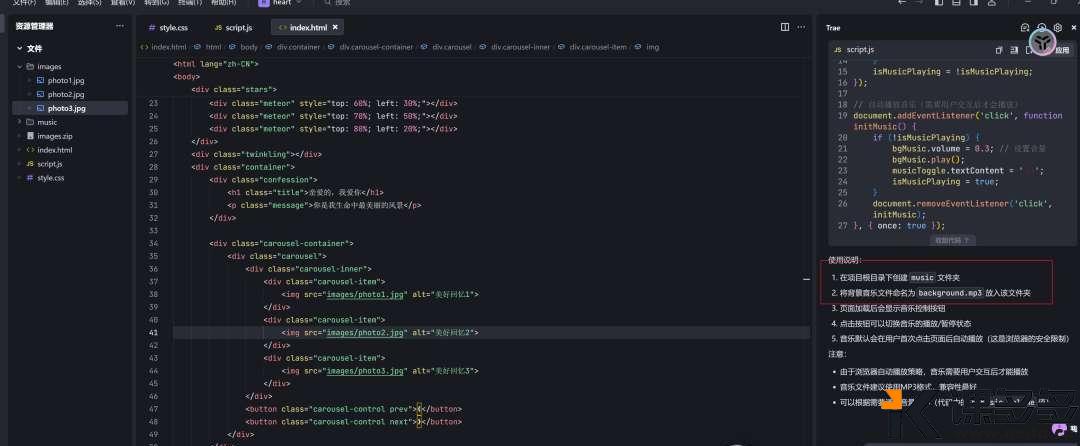Screen dimensions: 1080x446
Task: Start a new chat in Trae panel
Action: point(1025,28)
